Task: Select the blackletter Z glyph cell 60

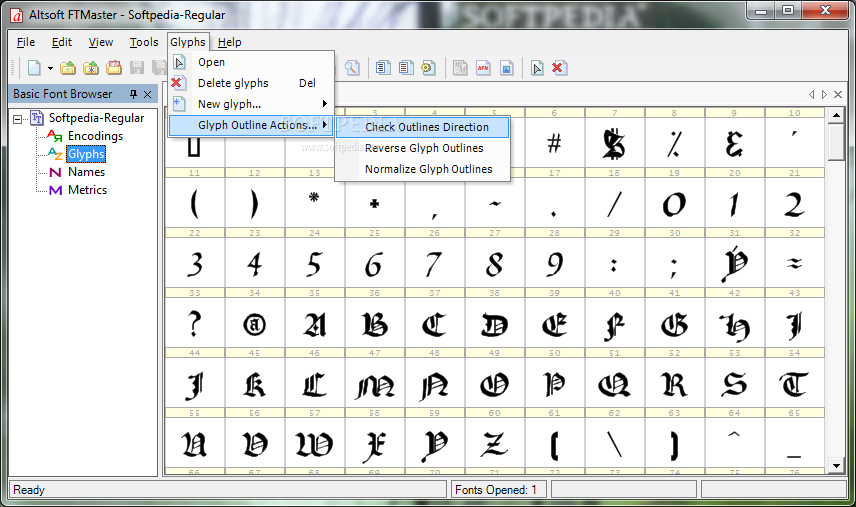Action: point(495,443)
